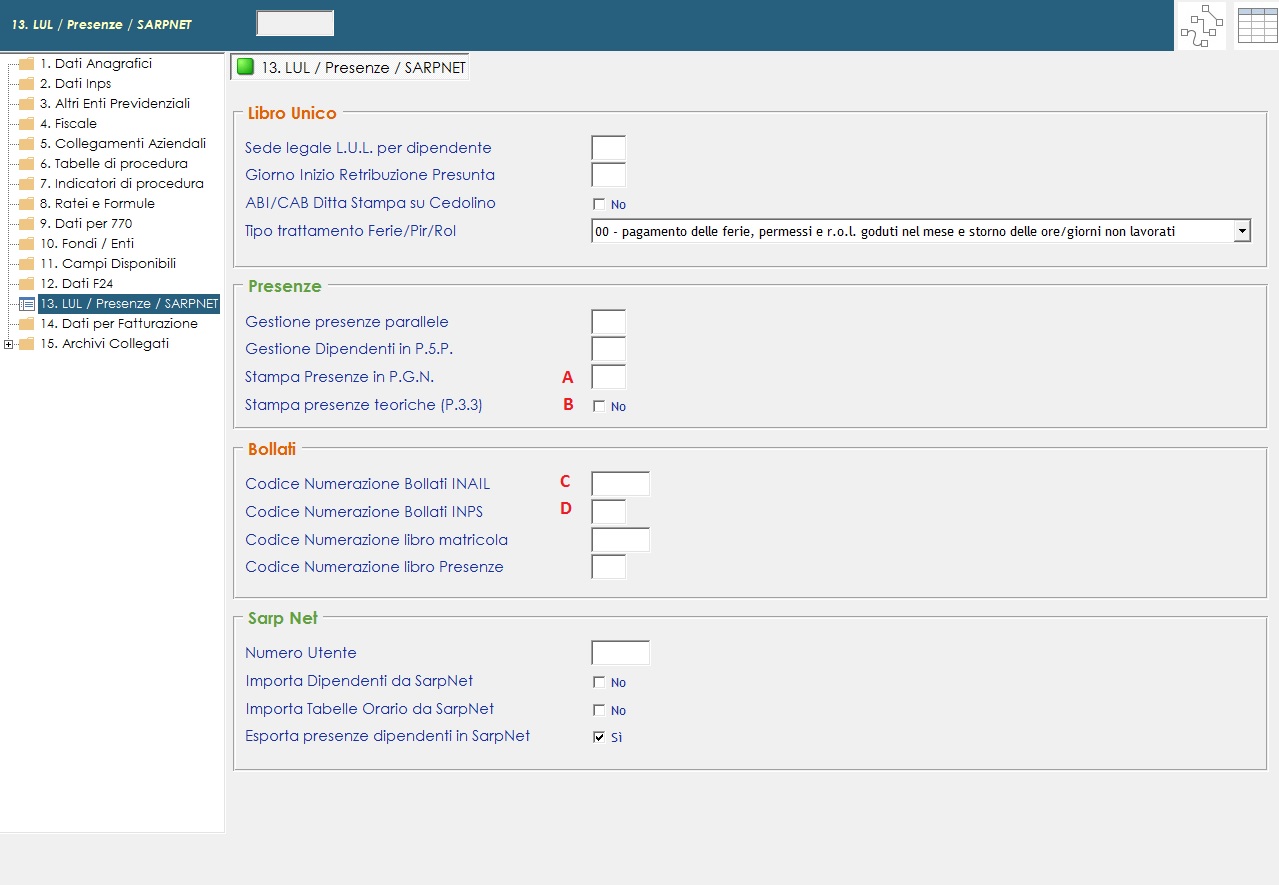
Task: Open 14. Dati per Fatturazione section
Action: click(118, 324)
